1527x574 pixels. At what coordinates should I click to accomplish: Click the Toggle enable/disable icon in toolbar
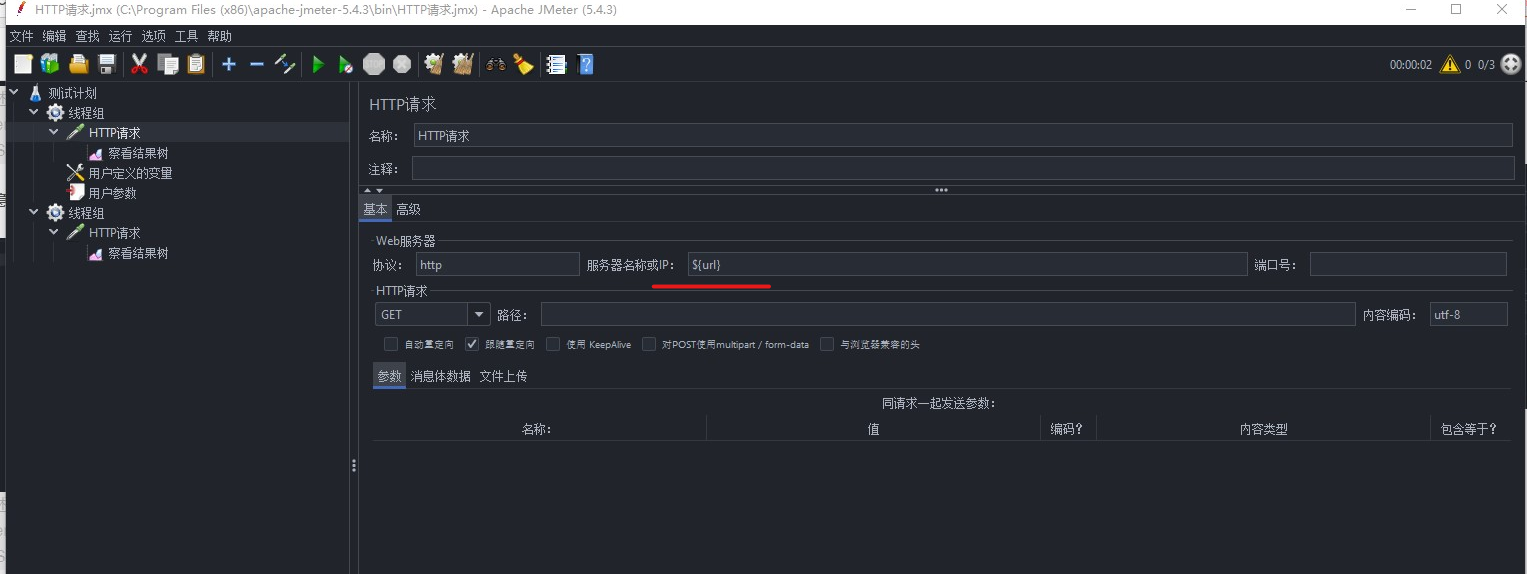[285, 64]
